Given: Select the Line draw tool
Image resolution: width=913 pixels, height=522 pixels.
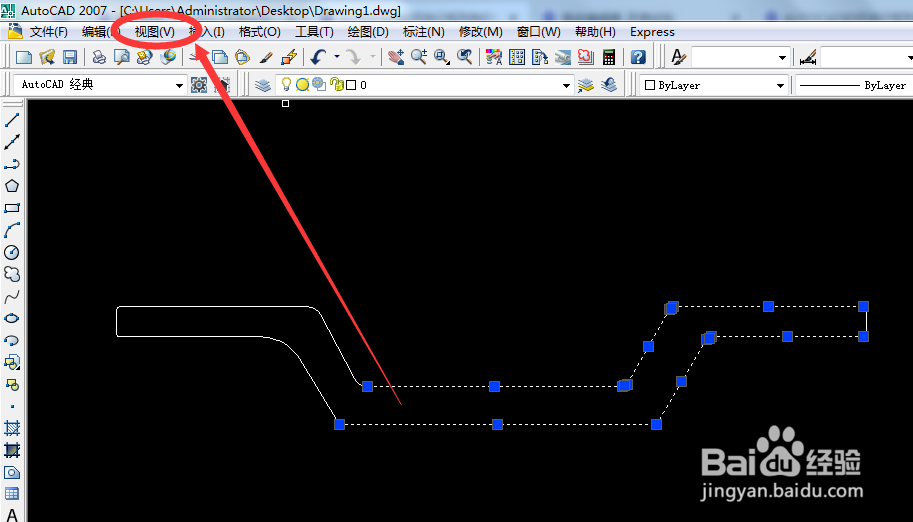Looking at the screenshot, I should (12, 120).
